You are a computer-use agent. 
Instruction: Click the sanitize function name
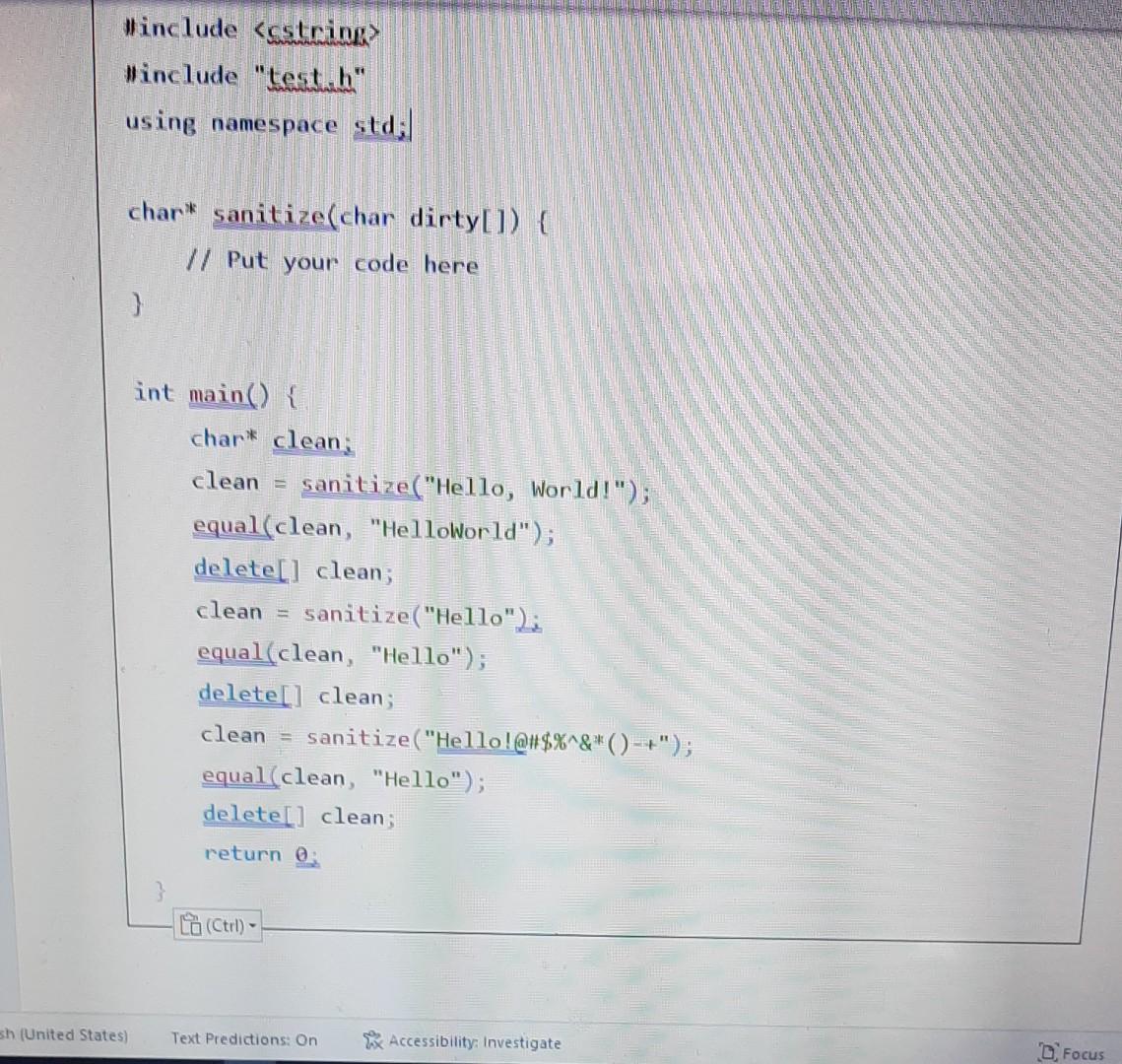tap(269, 215)
